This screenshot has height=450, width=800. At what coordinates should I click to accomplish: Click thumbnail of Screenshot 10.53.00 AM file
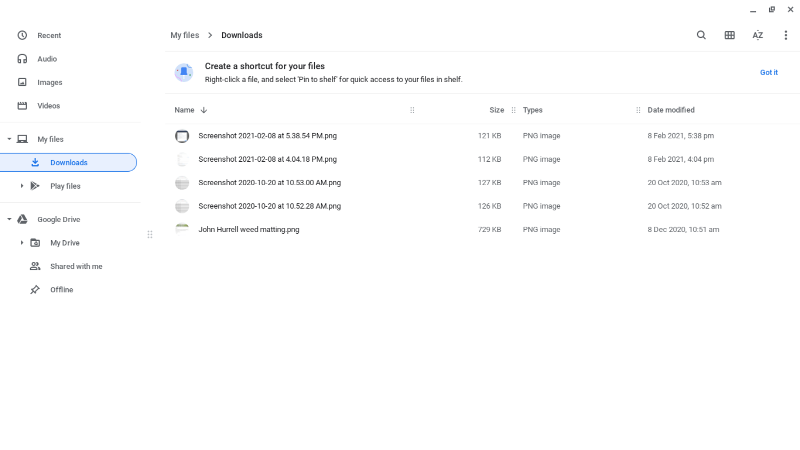pyautogui.click(x=182, y=183)
